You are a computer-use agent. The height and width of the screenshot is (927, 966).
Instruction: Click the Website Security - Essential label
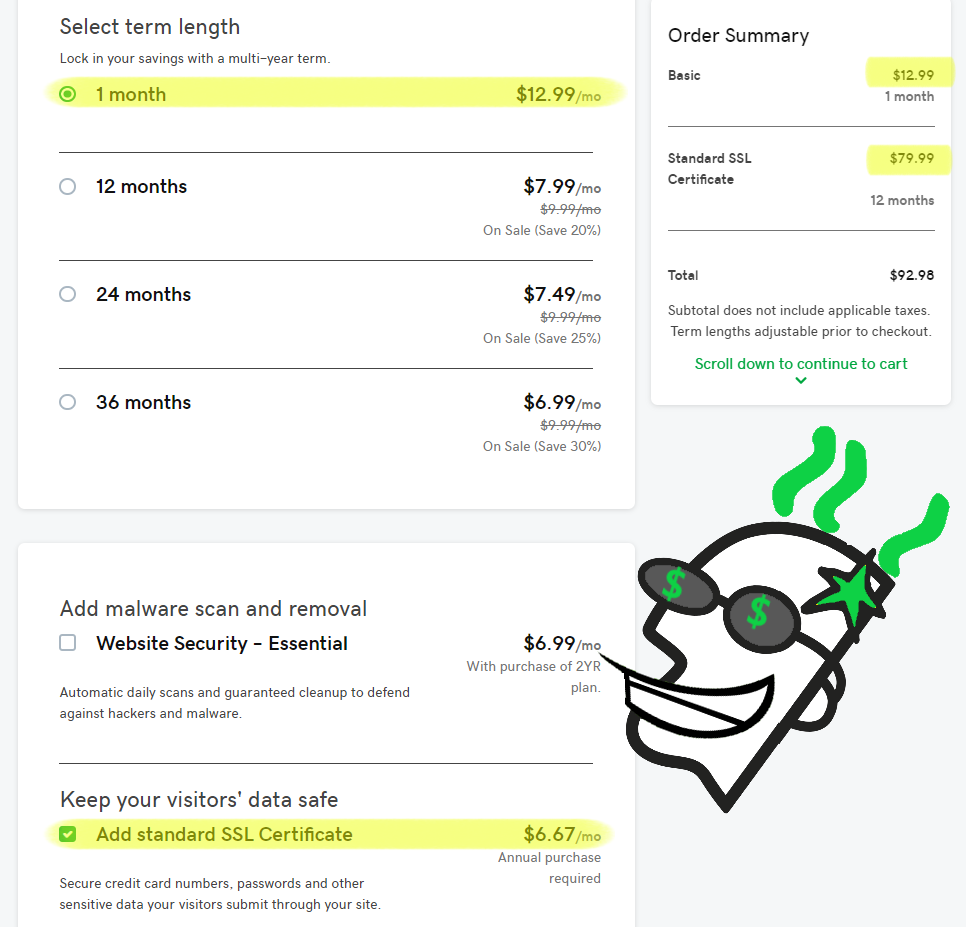(222, 643)
